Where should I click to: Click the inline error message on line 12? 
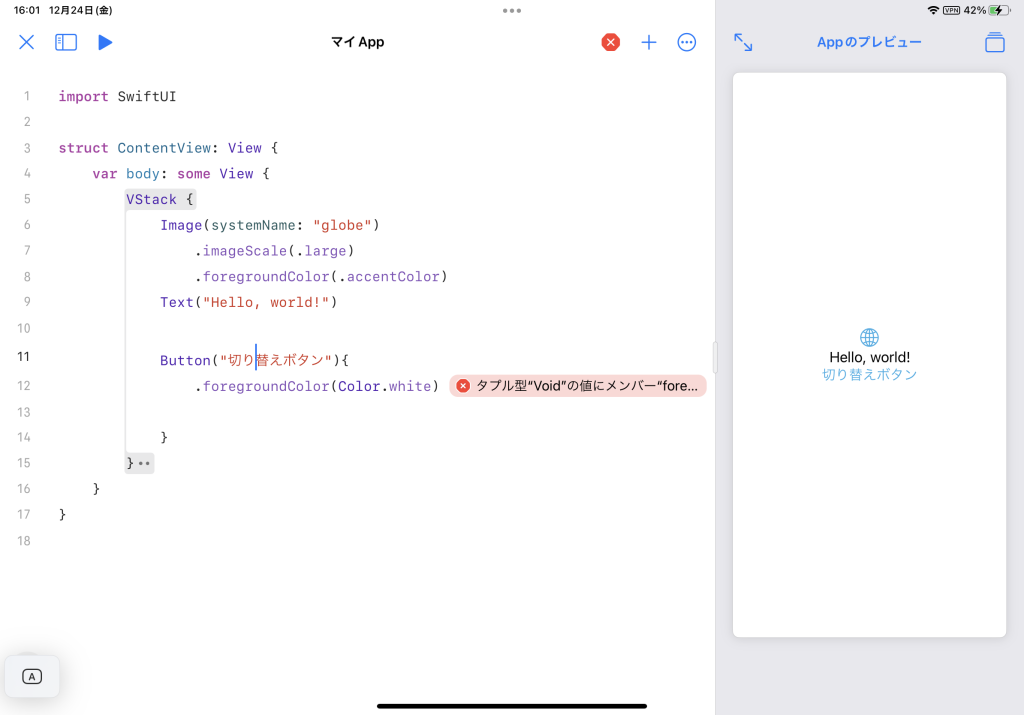coord(577,386)
